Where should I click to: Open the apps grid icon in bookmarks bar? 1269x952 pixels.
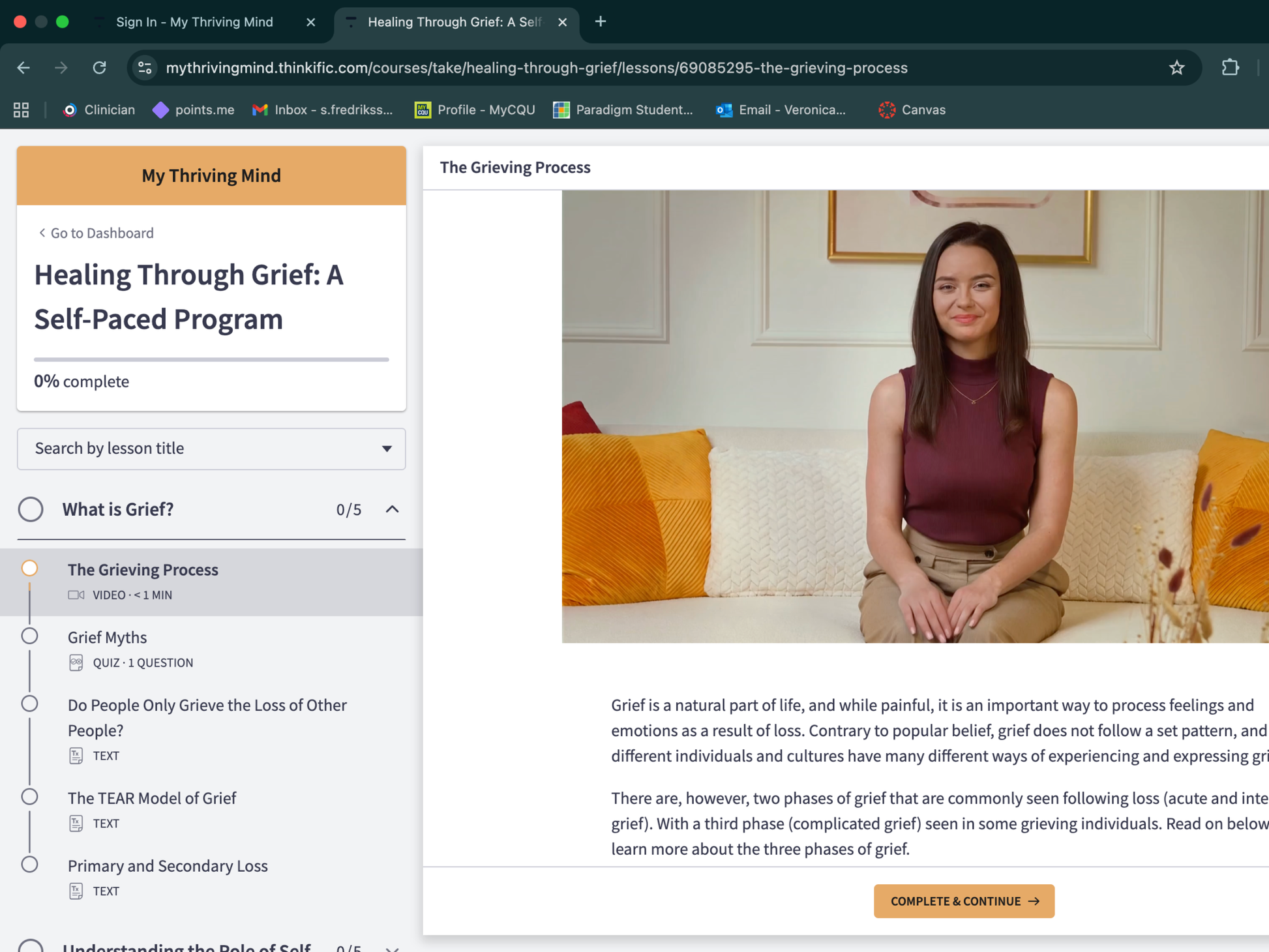click(21, 110)
